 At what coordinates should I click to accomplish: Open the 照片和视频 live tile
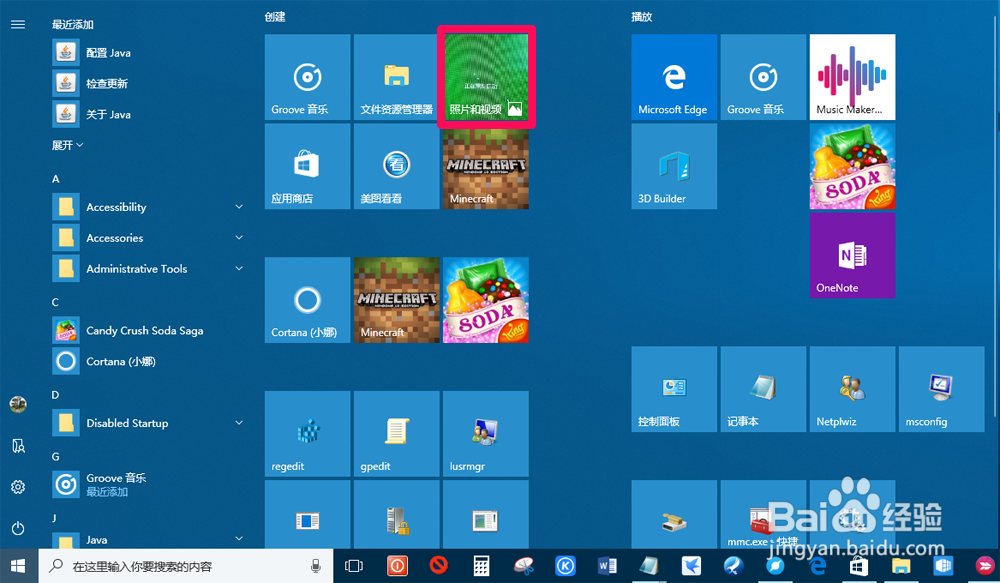tap(486, 77)
